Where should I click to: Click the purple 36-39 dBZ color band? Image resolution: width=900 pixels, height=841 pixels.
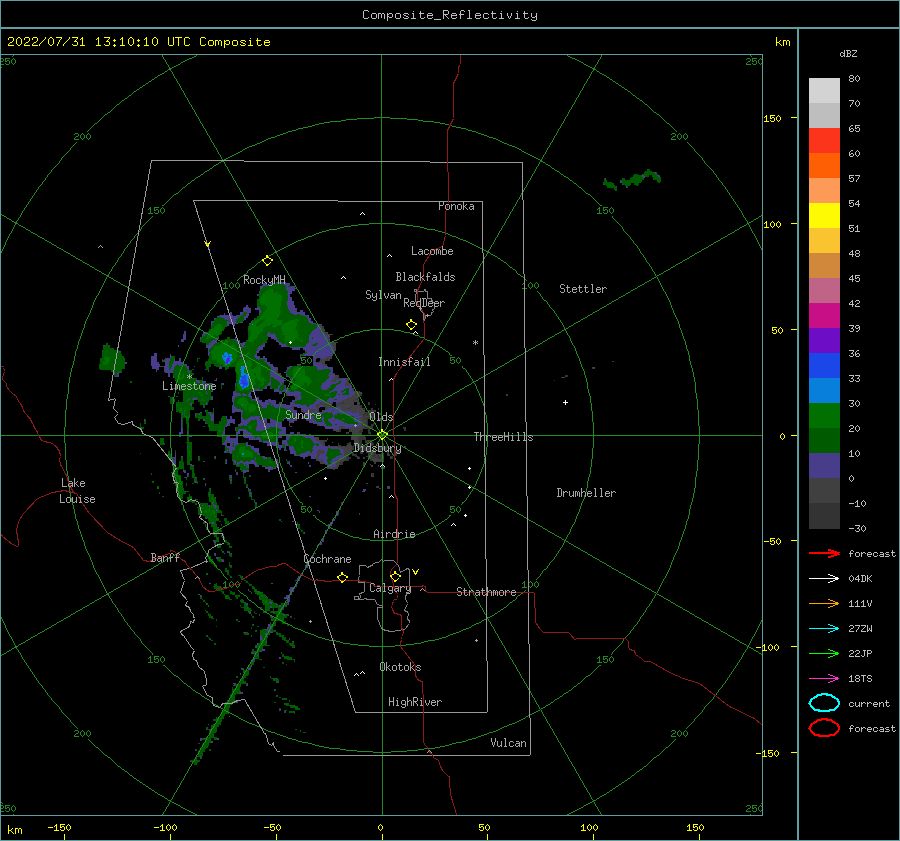click(824, 340)
